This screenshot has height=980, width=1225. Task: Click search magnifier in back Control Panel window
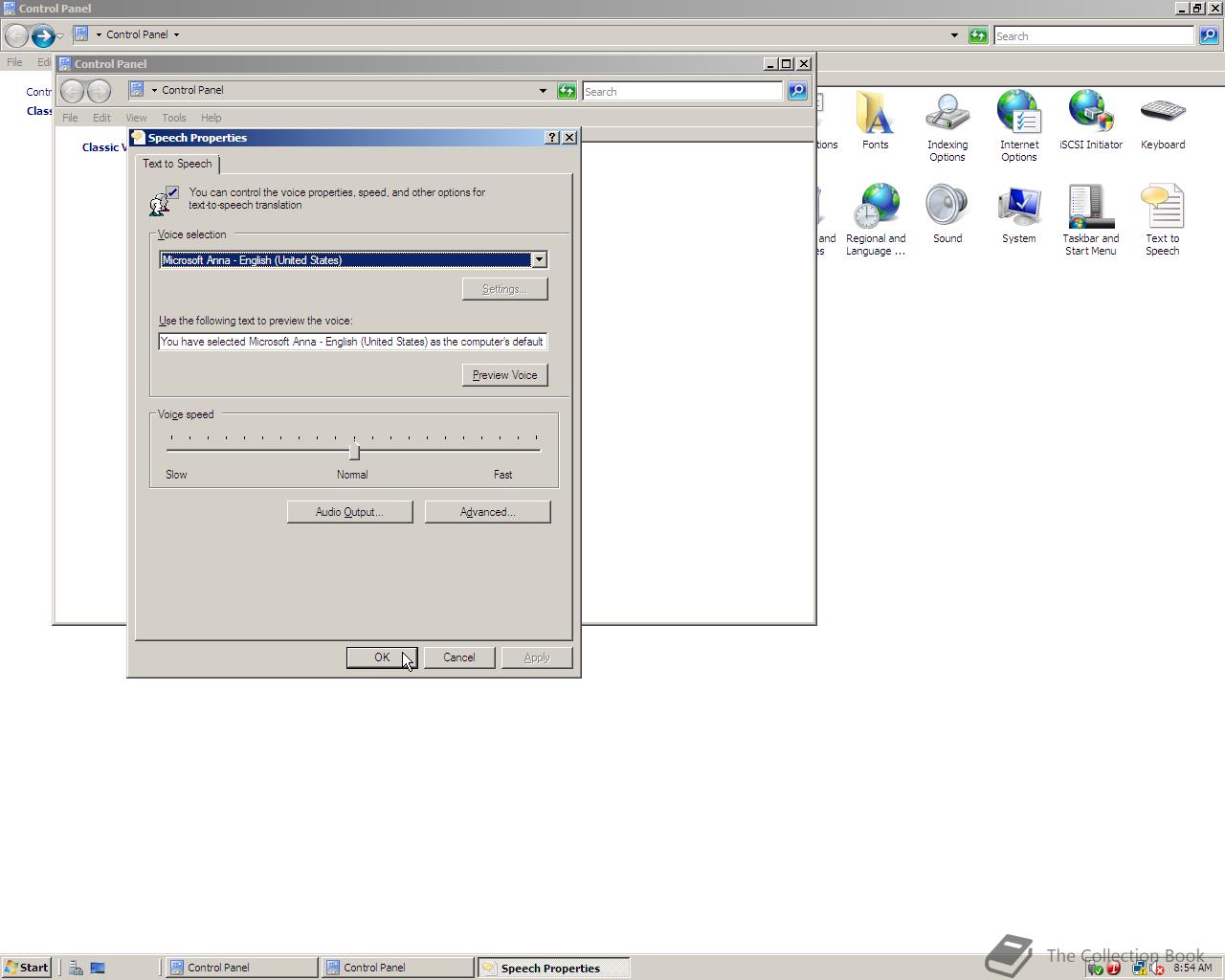pyautogui.click(x=1209, y=35)
